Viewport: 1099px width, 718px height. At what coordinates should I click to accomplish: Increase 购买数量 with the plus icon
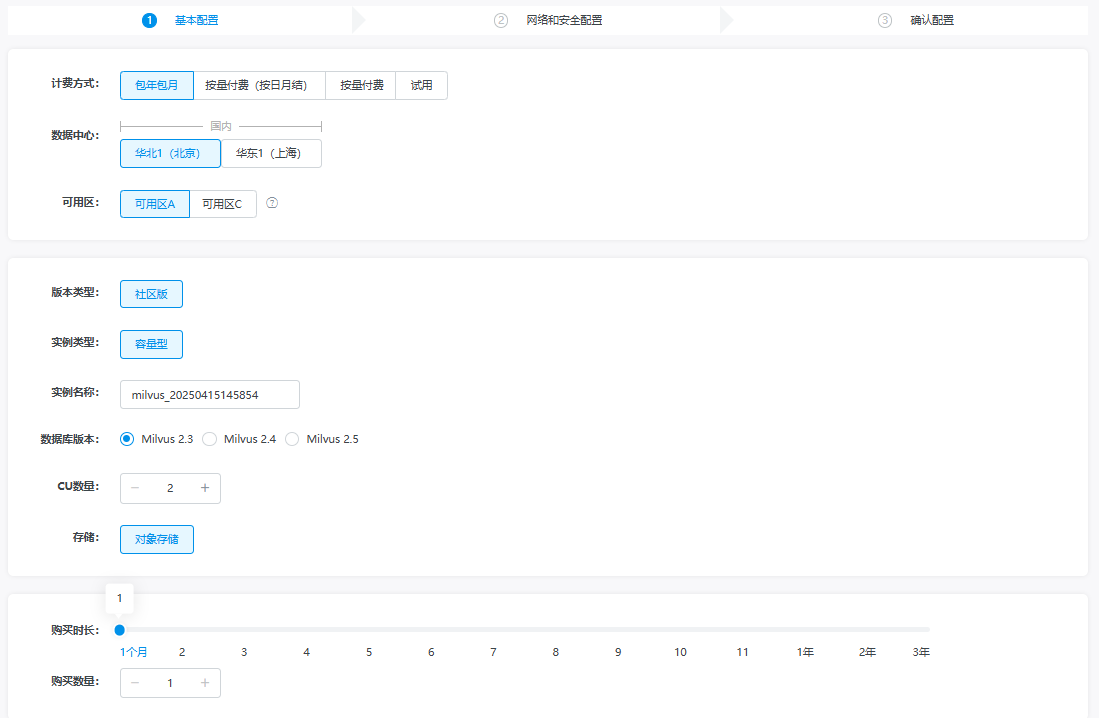pyautogui.click(x=204, y=683)
